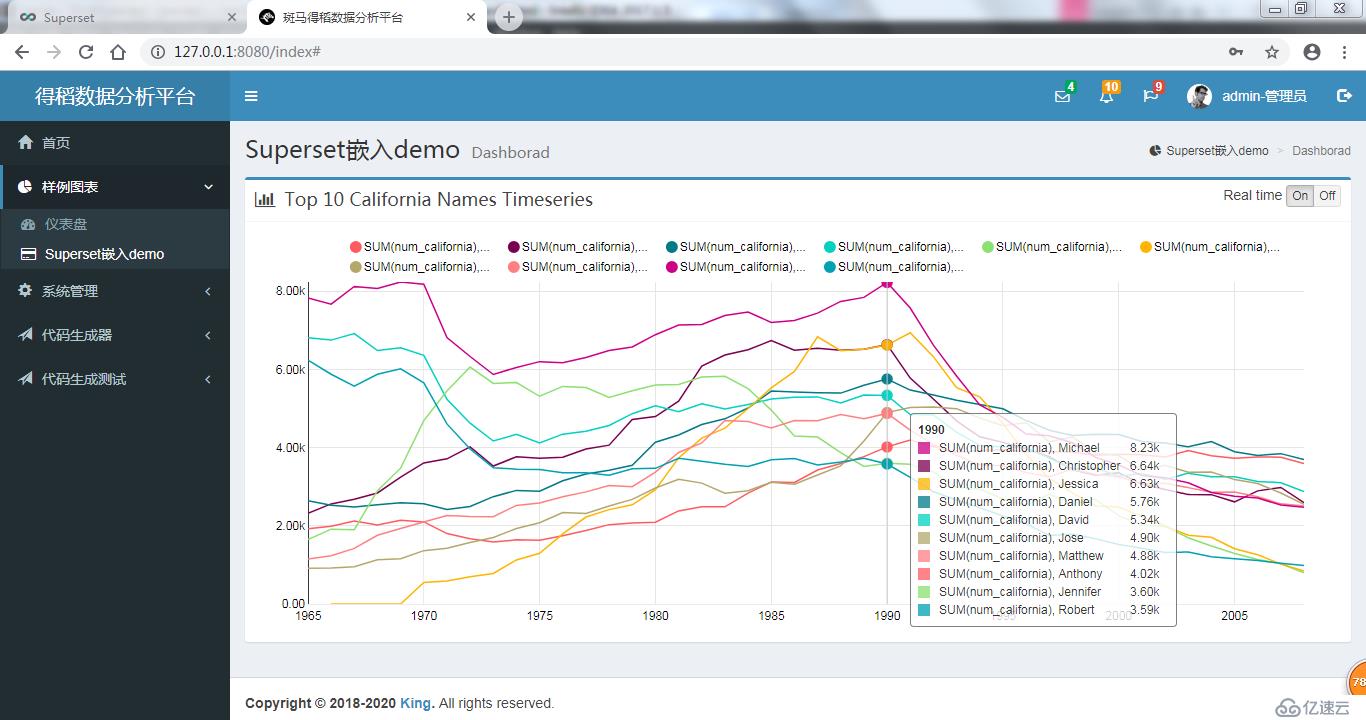This screenshot has height=720, width=1366.
Task: Toggle the dark teal legend series
Action: (x=736, y=247)
